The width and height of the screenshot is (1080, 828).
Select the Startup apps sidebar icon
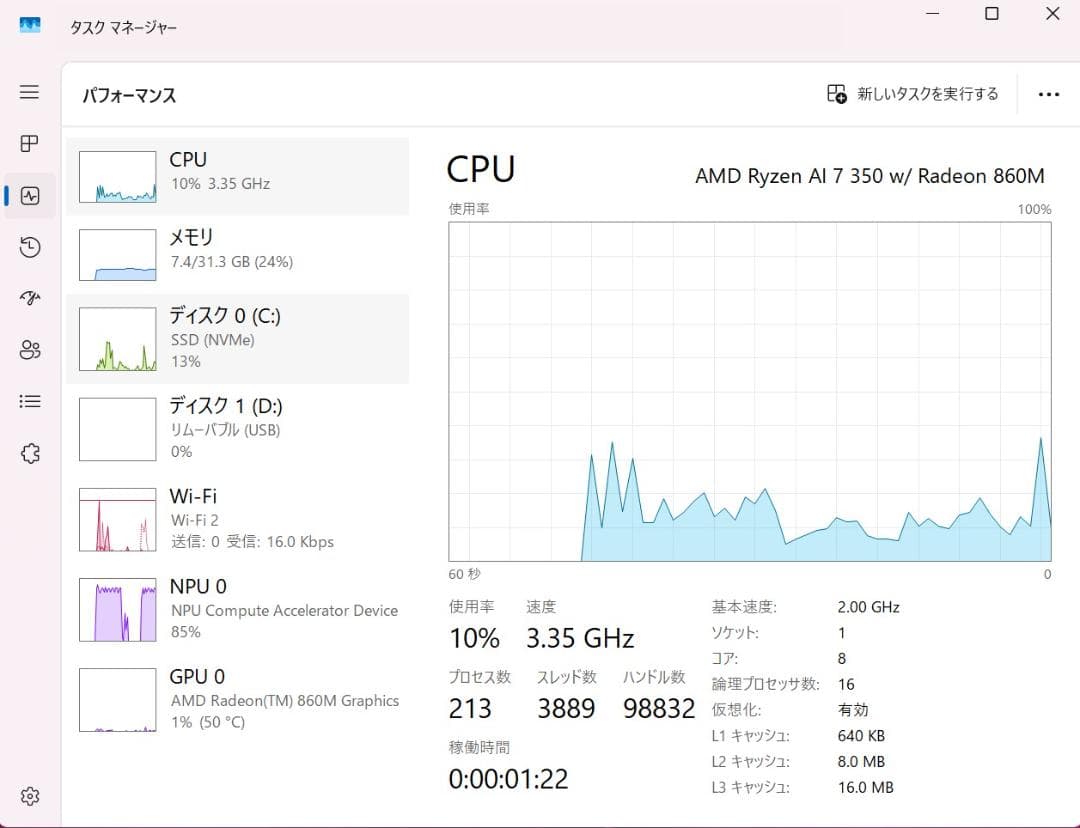(30, 298)
